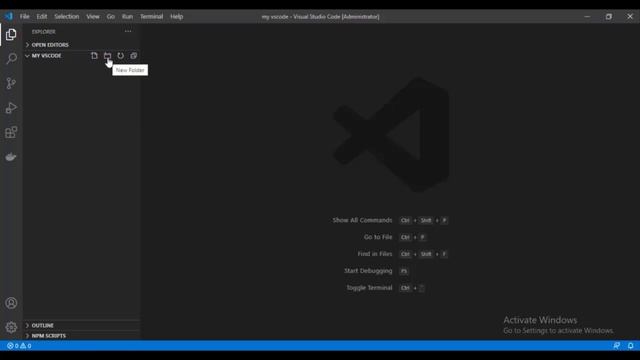Expand the Open Editors section
Screen dimensions: 640x360
click(82, 44)
